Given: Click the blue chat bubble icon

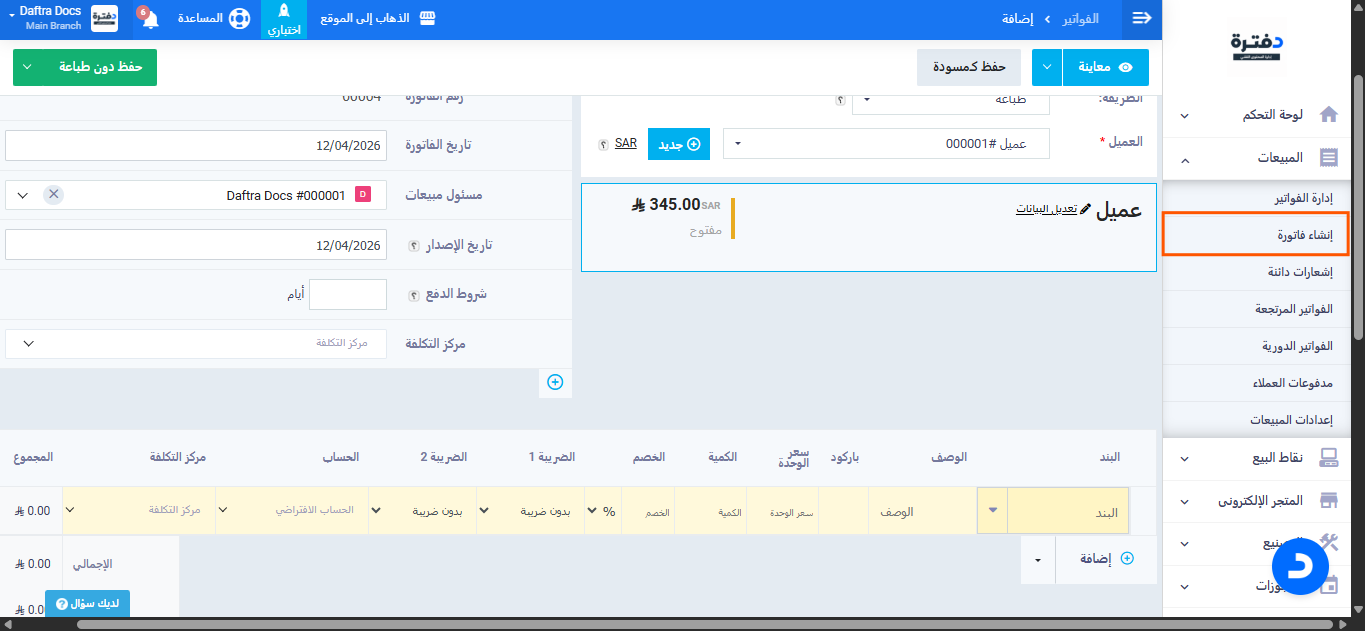Looking at the screenshot, I should click(x=1299, y=579).
